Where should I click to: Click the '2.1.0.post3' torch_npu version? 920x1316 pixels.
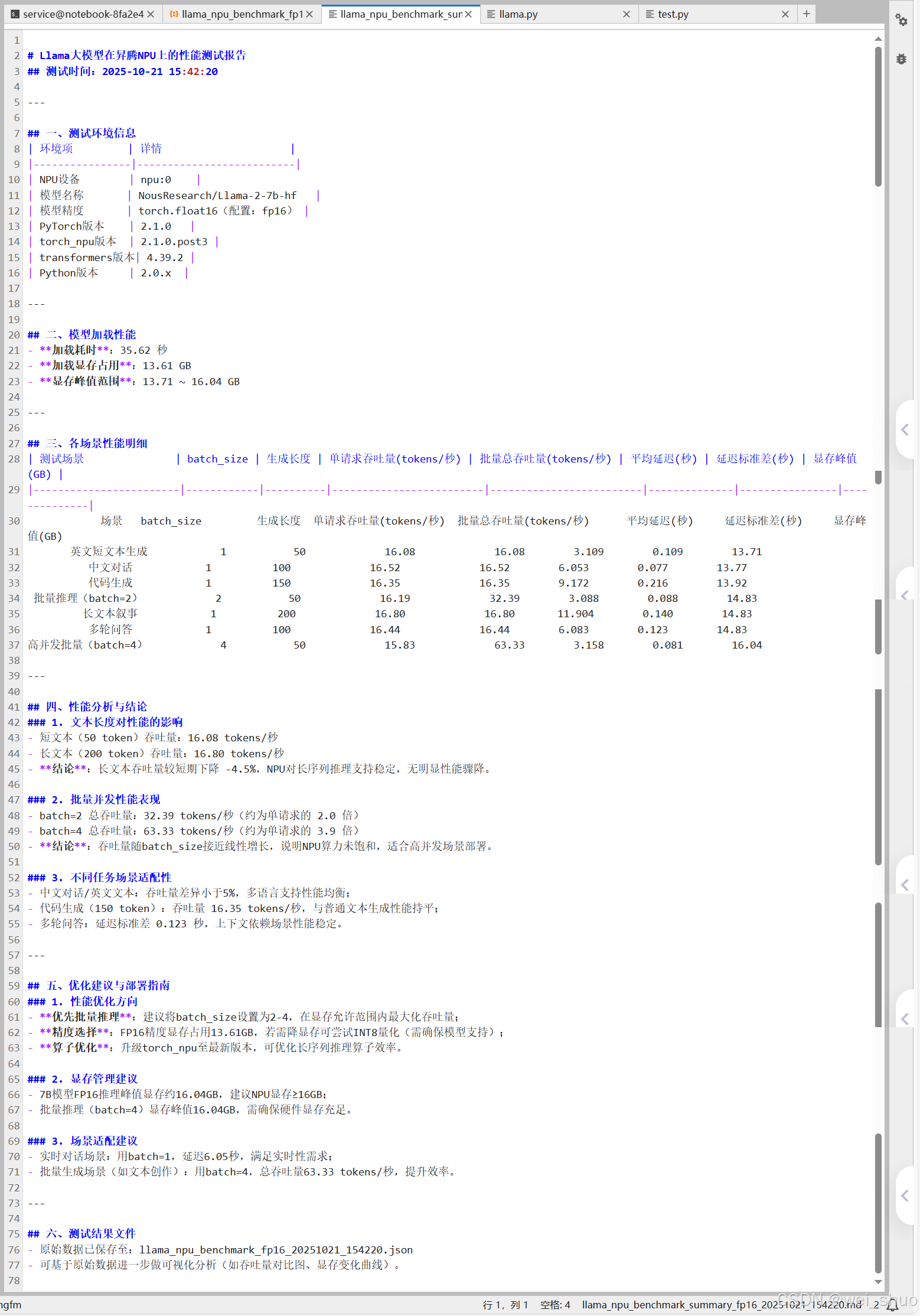pyautogui.click(x=174, y=242)
